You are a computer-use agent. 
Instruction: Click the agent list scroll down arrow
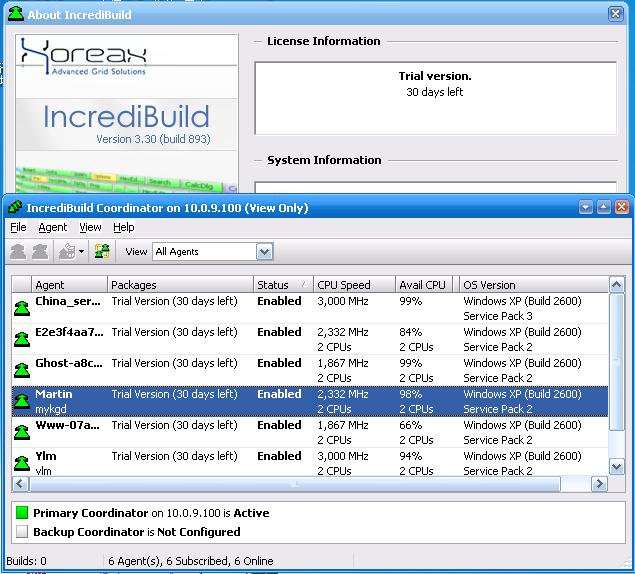[616, 467]
